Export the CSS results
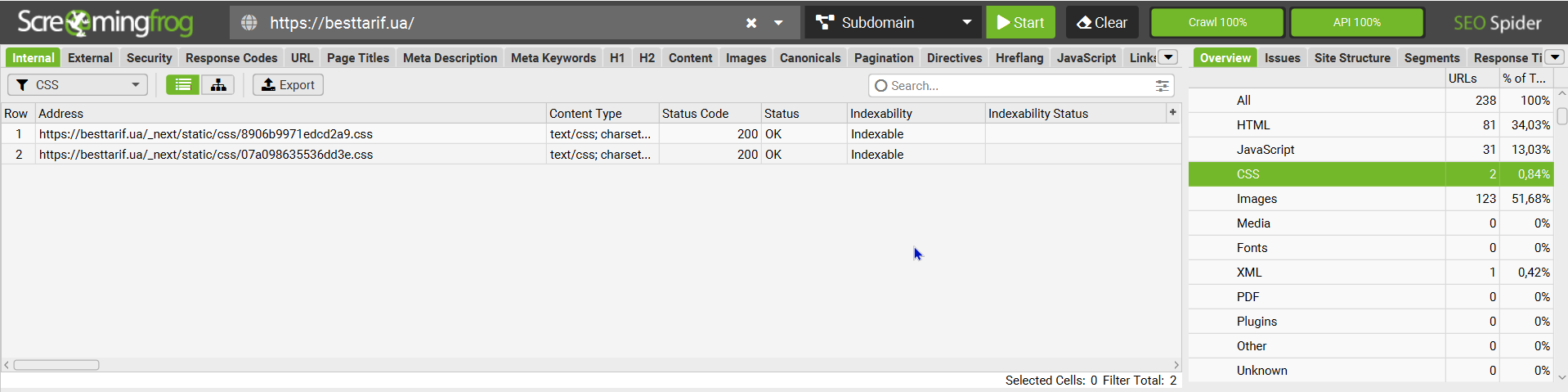 288,85
